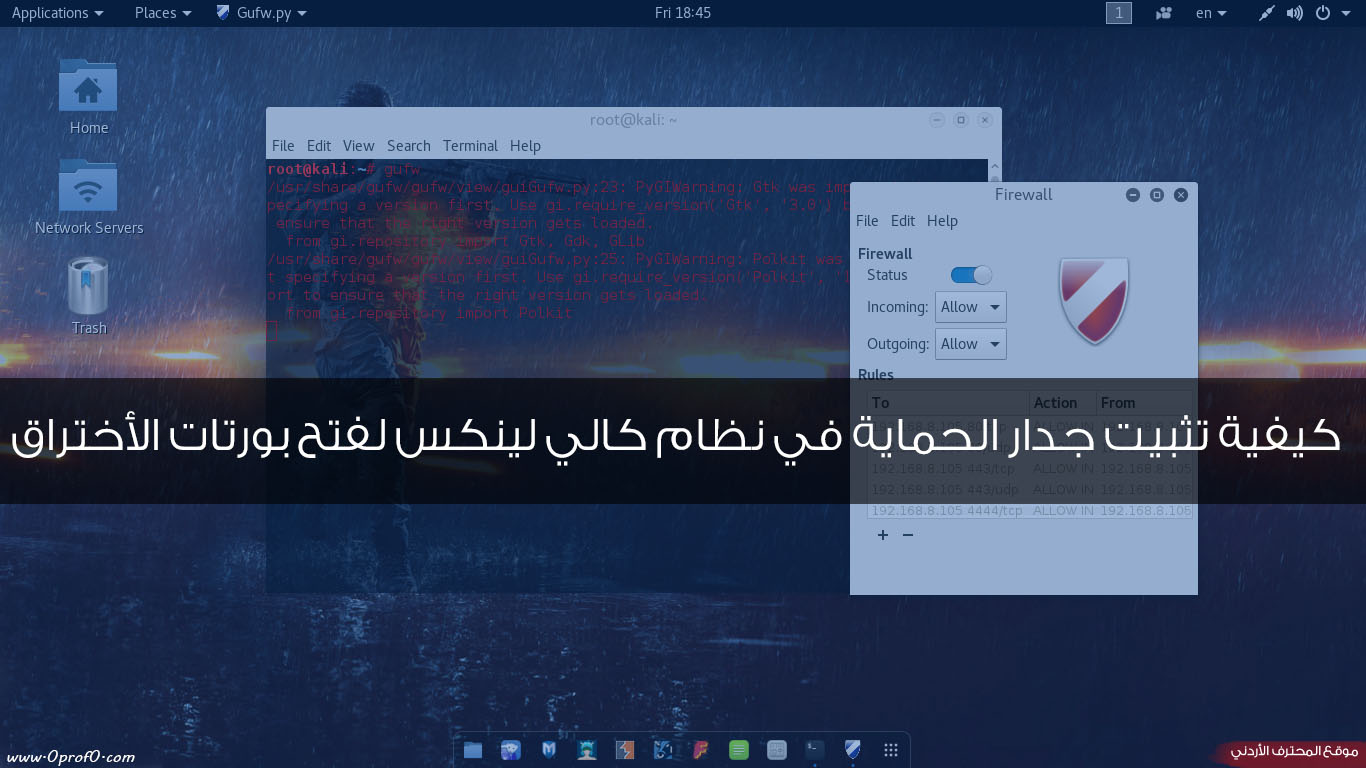Open Help menu in the terminal window
Viewport: 1366px width, 768px height.
(525, 146)
